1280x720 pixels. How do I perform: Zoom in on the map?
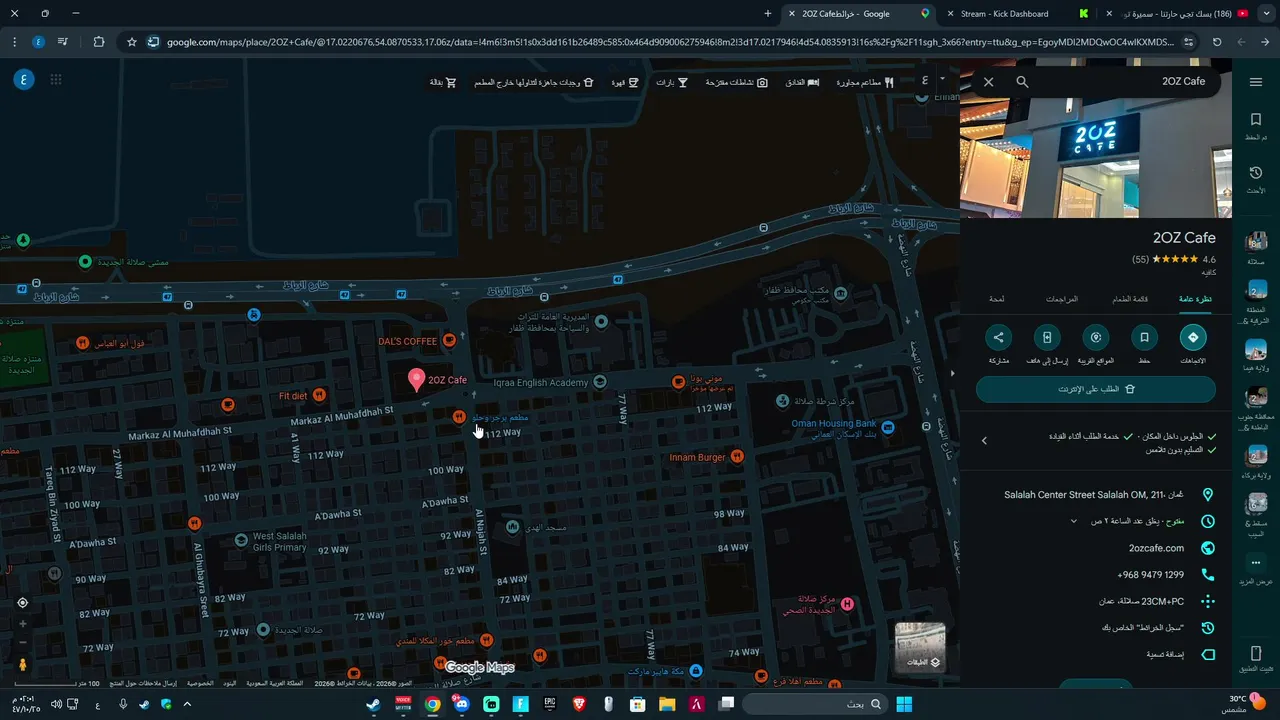coord(22,624)
